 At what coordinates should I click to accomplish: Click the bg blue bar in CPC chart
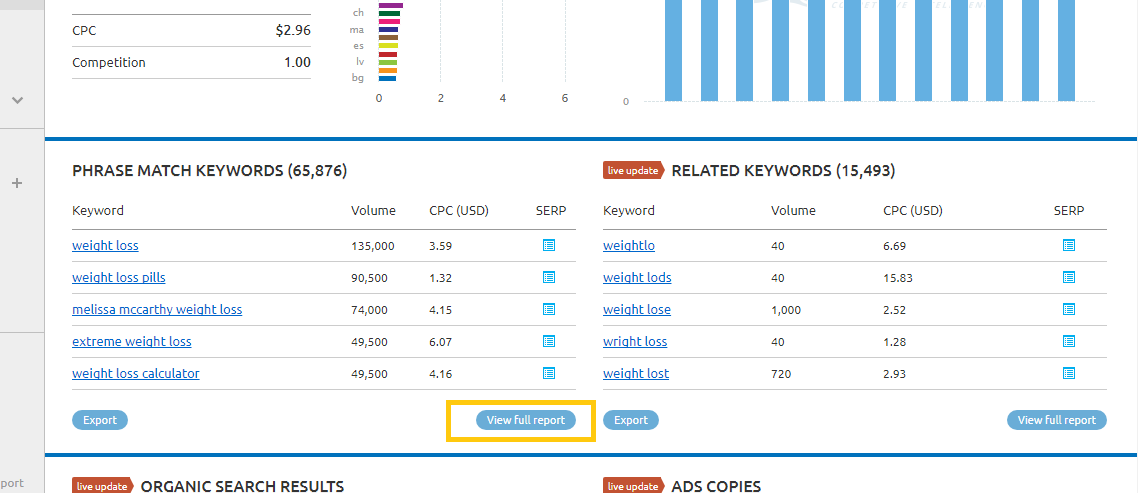(388, 78)
